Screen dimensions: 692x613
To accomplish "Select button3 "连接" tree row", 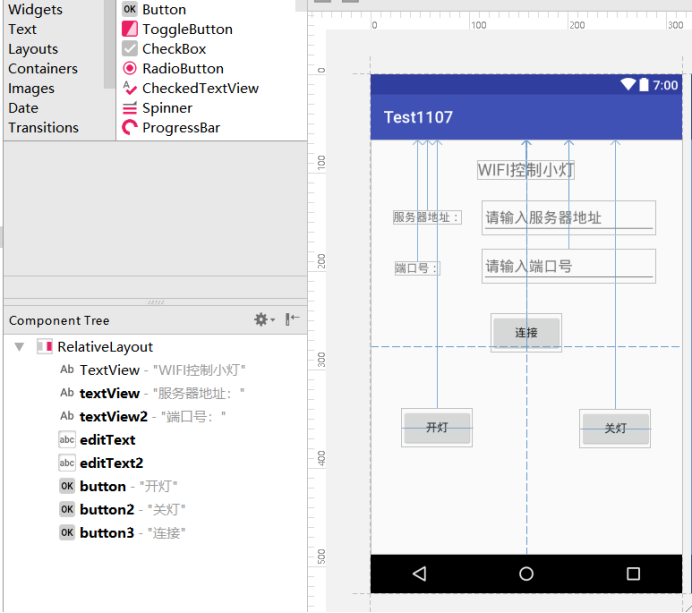I will click(155, 533).
